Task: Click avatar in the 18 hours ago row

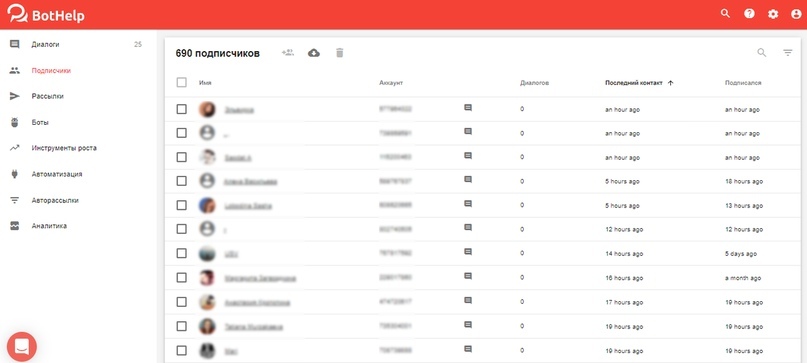Action: point(207,181)
